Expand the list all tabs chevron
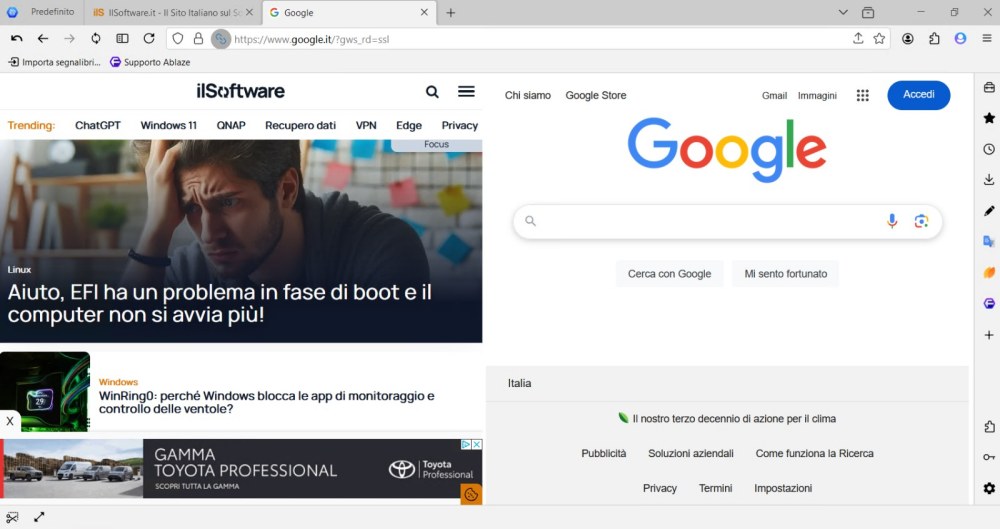Screen dimensions: 1000x529 (843, 12)
